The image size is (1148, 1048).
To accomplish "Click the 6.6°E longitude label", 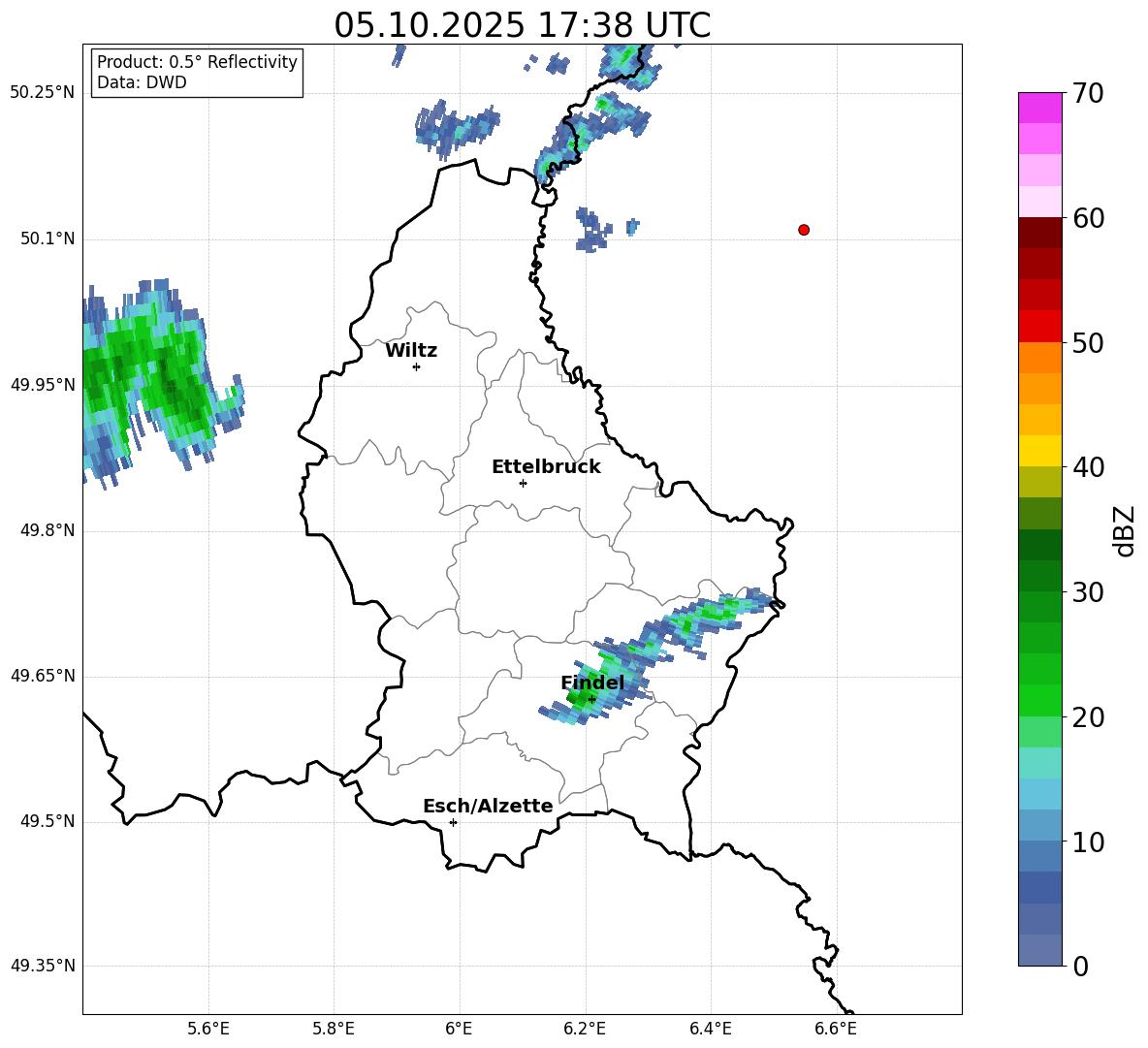I will 836,1029.
